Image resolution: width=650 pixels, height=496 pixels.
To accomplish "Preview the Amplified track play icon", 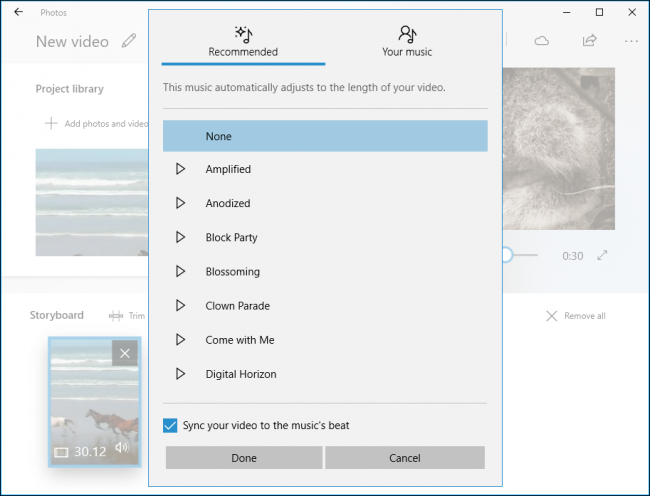I will click(180, 169).
